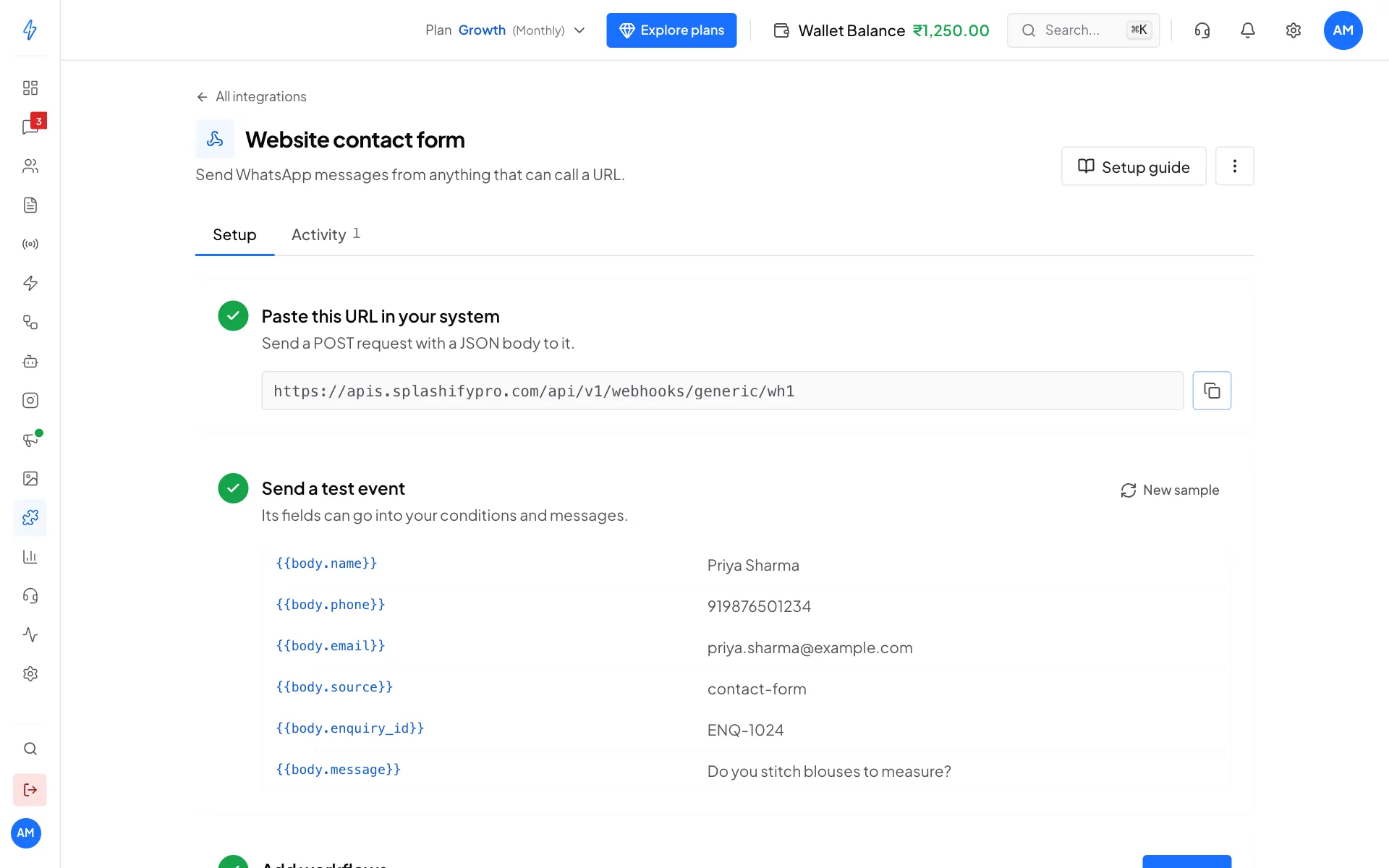Click the Wallet Balance ₹1,250.00 display
This screenshot has width=1389, height=868.
(881, 30)
